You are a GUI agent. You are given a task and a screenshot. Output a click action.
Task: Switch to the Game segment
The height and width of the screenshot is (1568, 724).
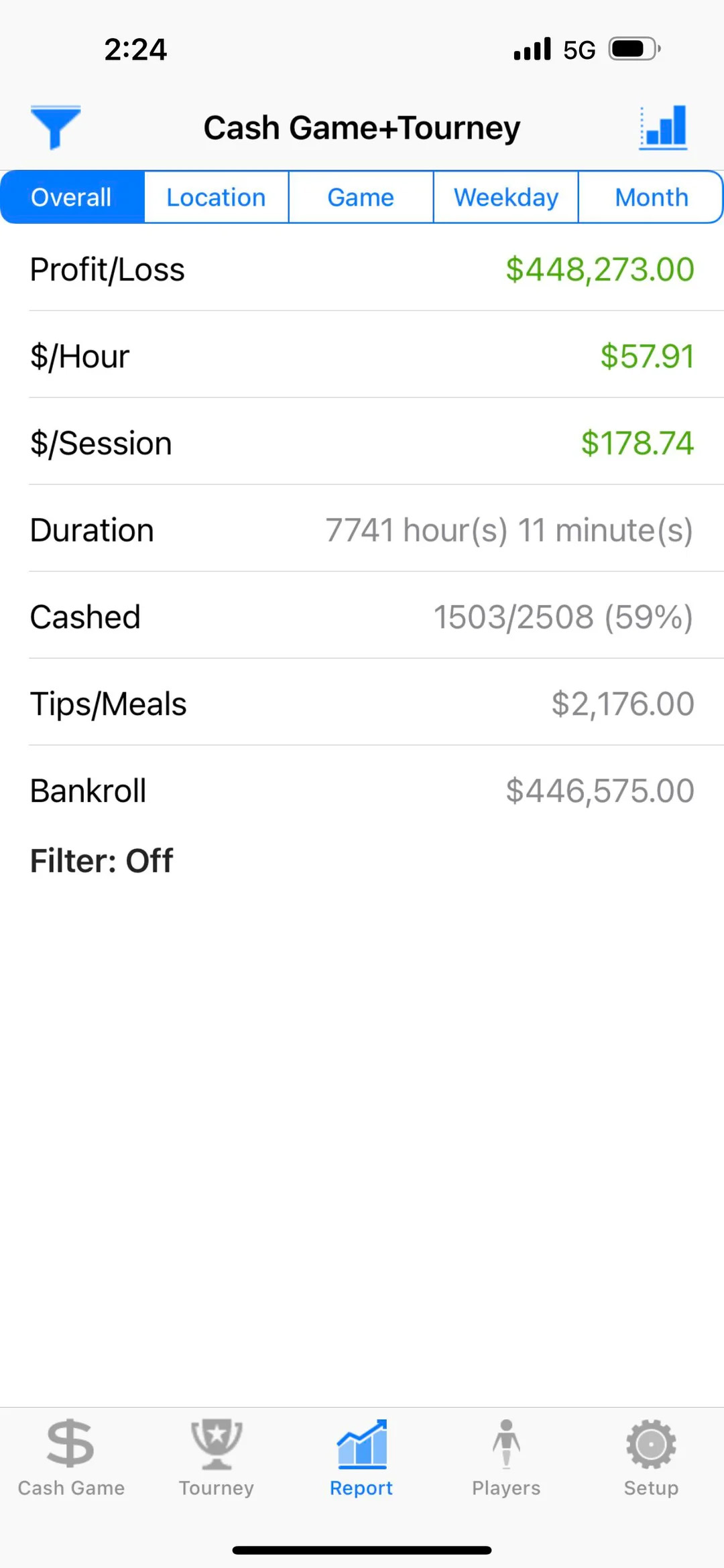[361, 198]
